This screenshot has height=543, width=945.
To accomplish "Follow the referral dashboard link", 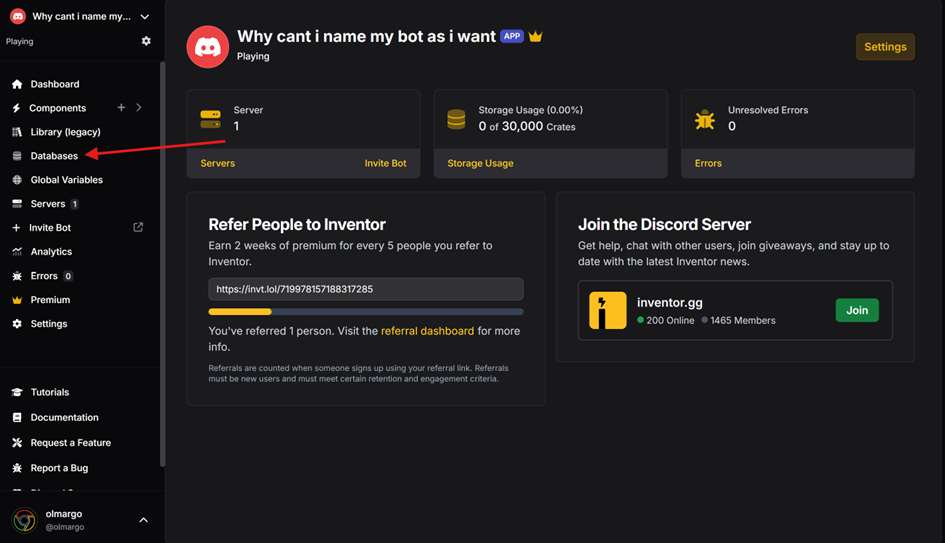I will tap(427, 331).
